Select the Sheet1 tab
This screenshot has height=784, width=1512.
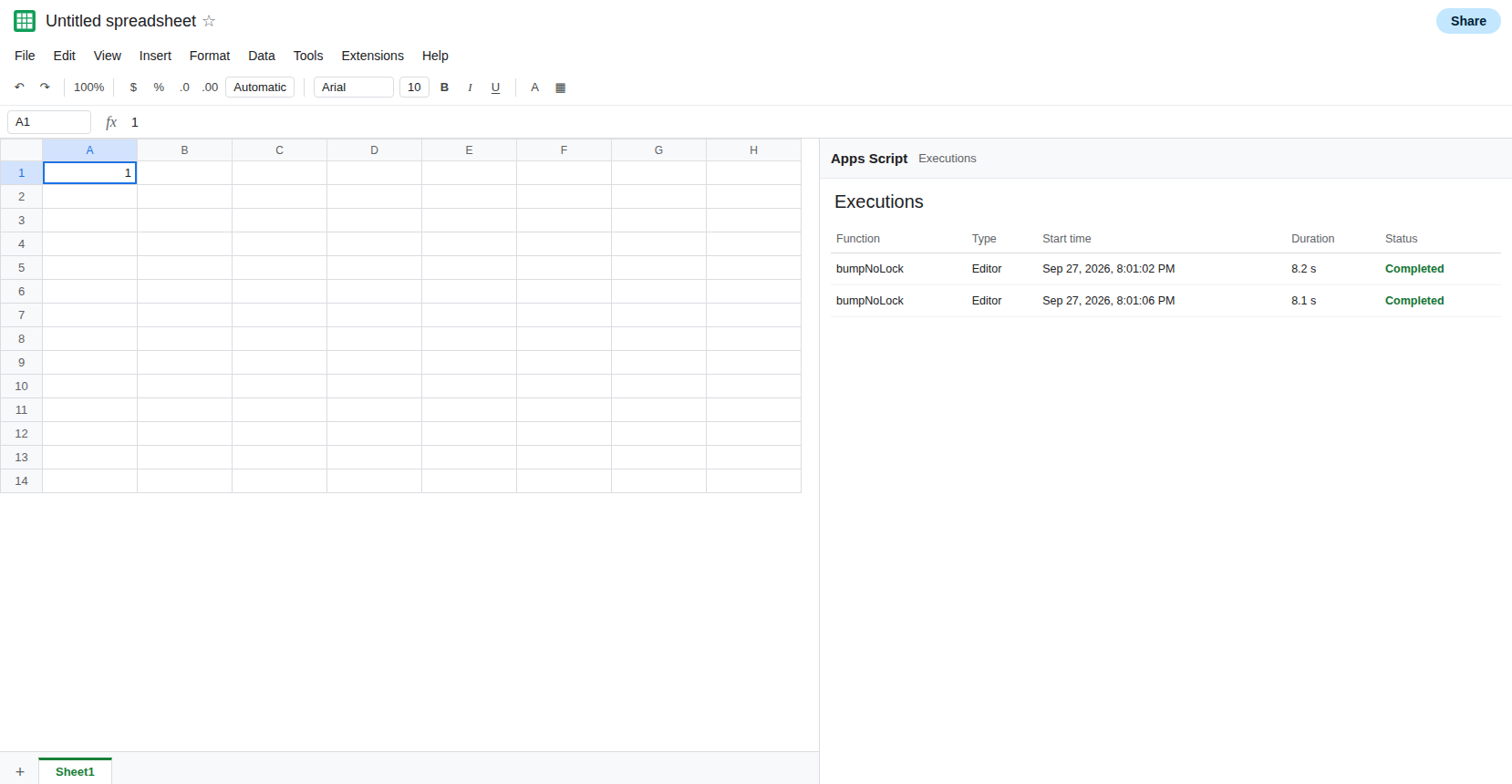[x=75, y=771]
